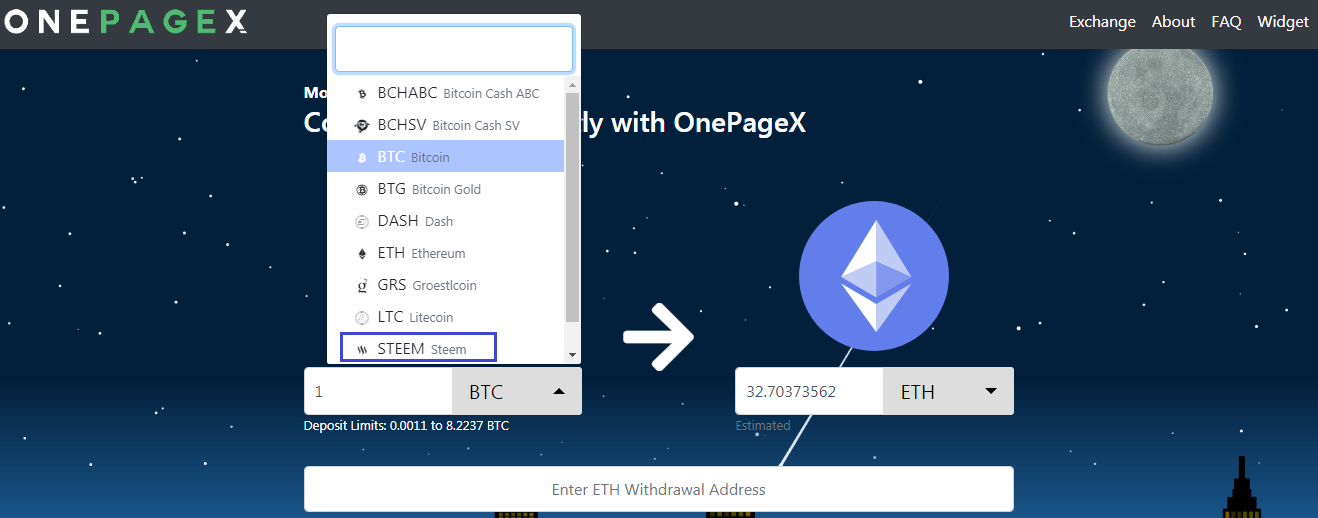Go to the FAQ page
1318x518 pixels.
pos(1226,21)
